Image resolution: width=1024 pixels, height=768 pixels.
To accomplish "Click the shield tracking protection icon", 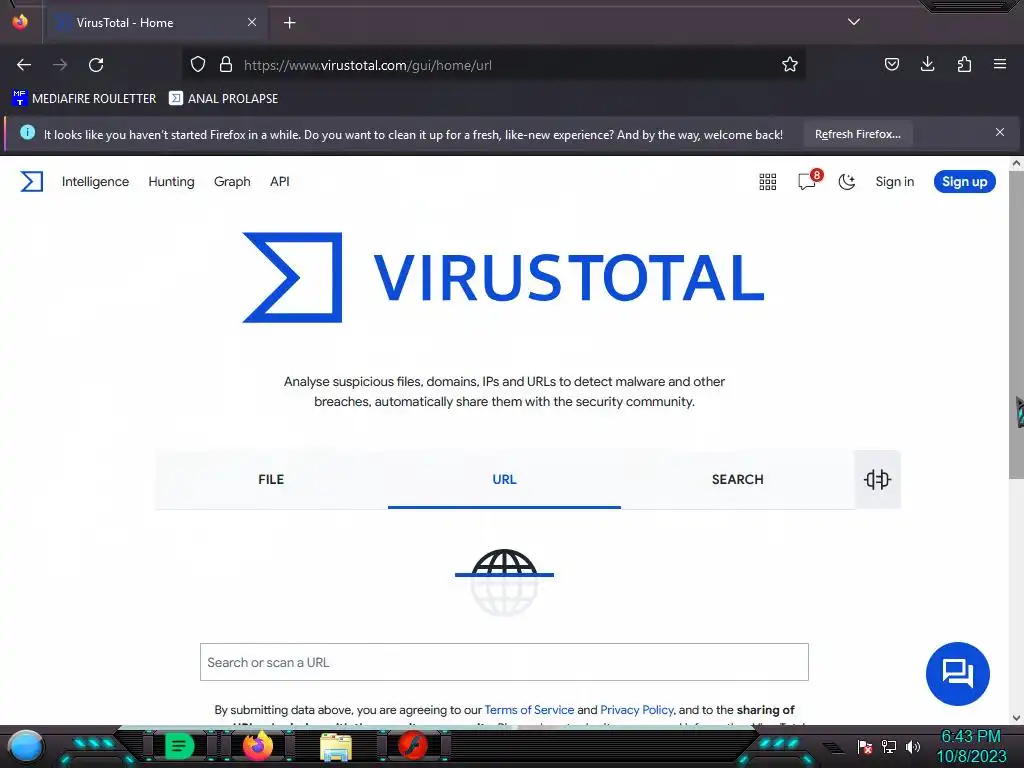I will tap(198, 65).
